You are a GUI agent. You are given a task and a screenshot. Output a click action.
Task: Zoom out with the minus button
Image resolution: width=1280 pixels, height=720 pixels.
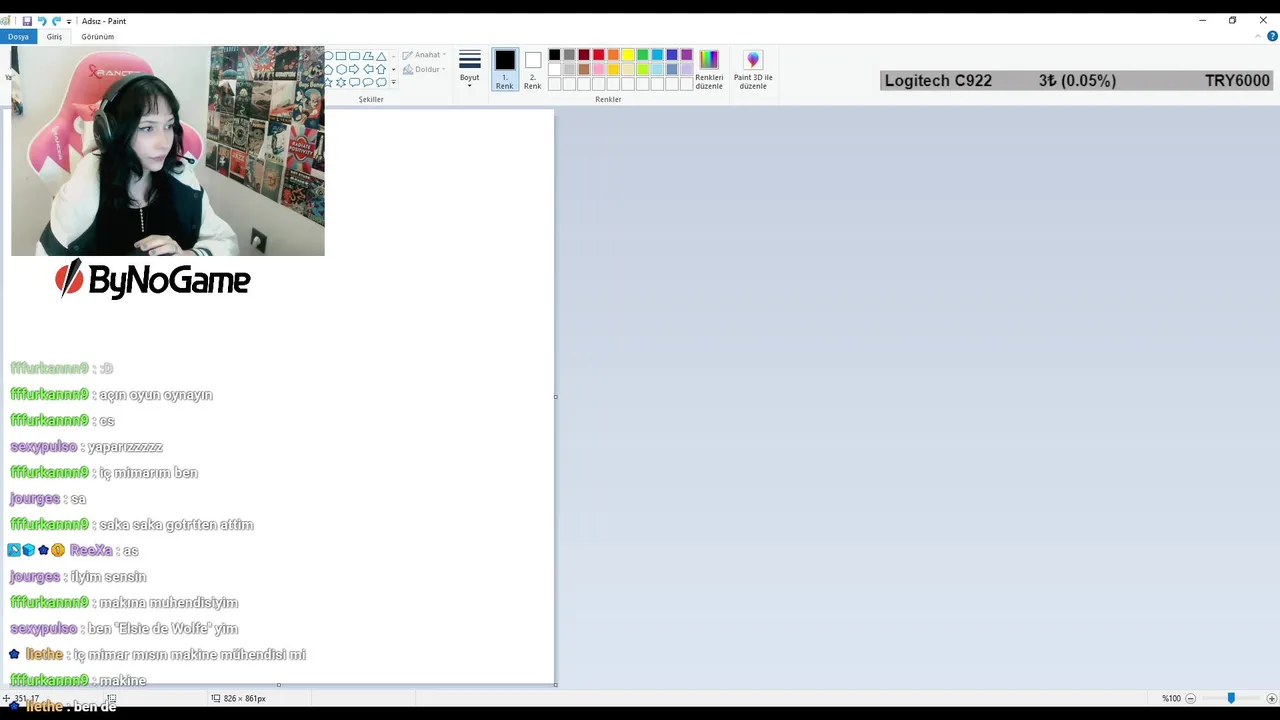[1190, 698]
